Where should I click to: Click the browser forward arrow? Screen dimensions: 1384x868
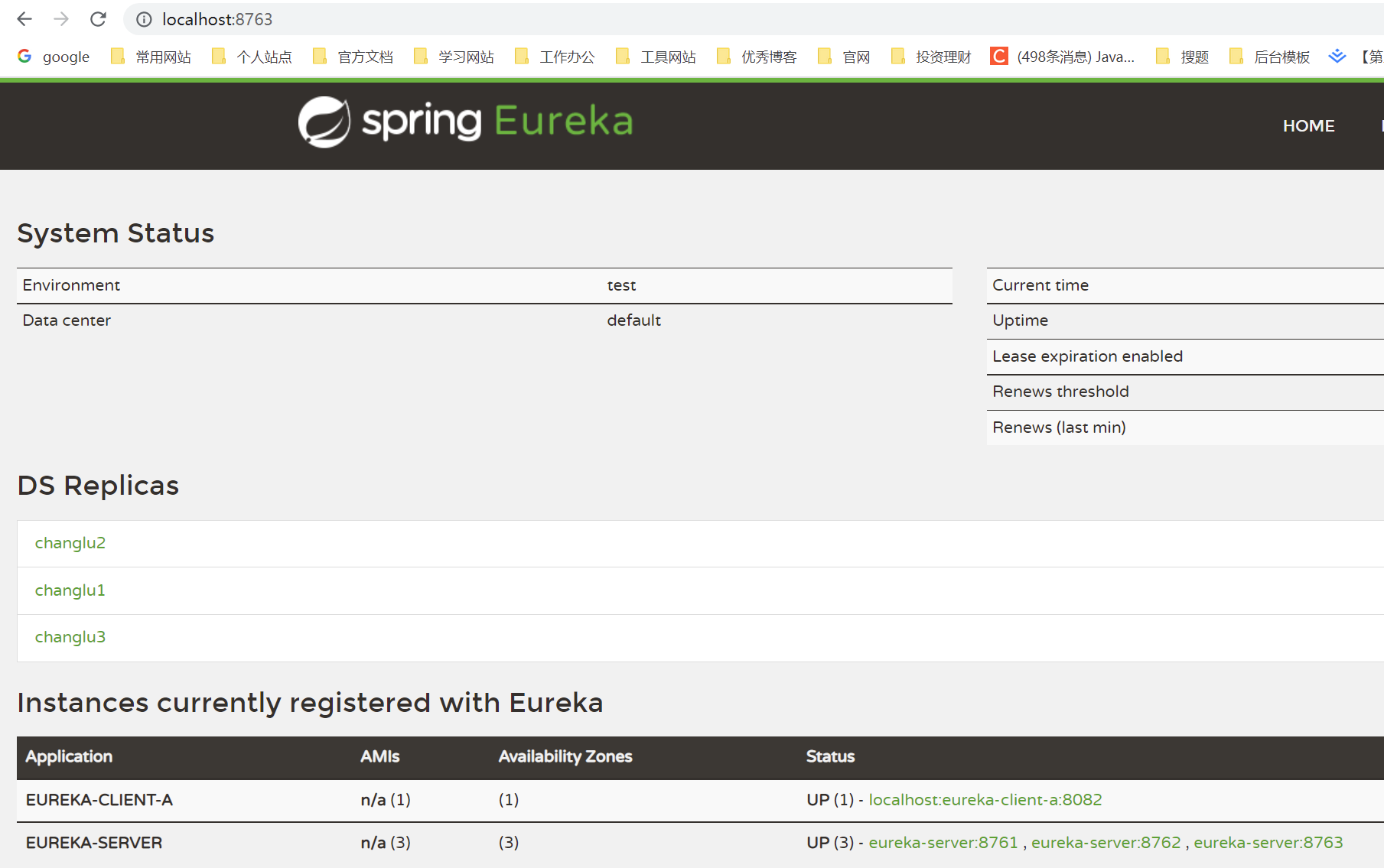coord(61,19)
